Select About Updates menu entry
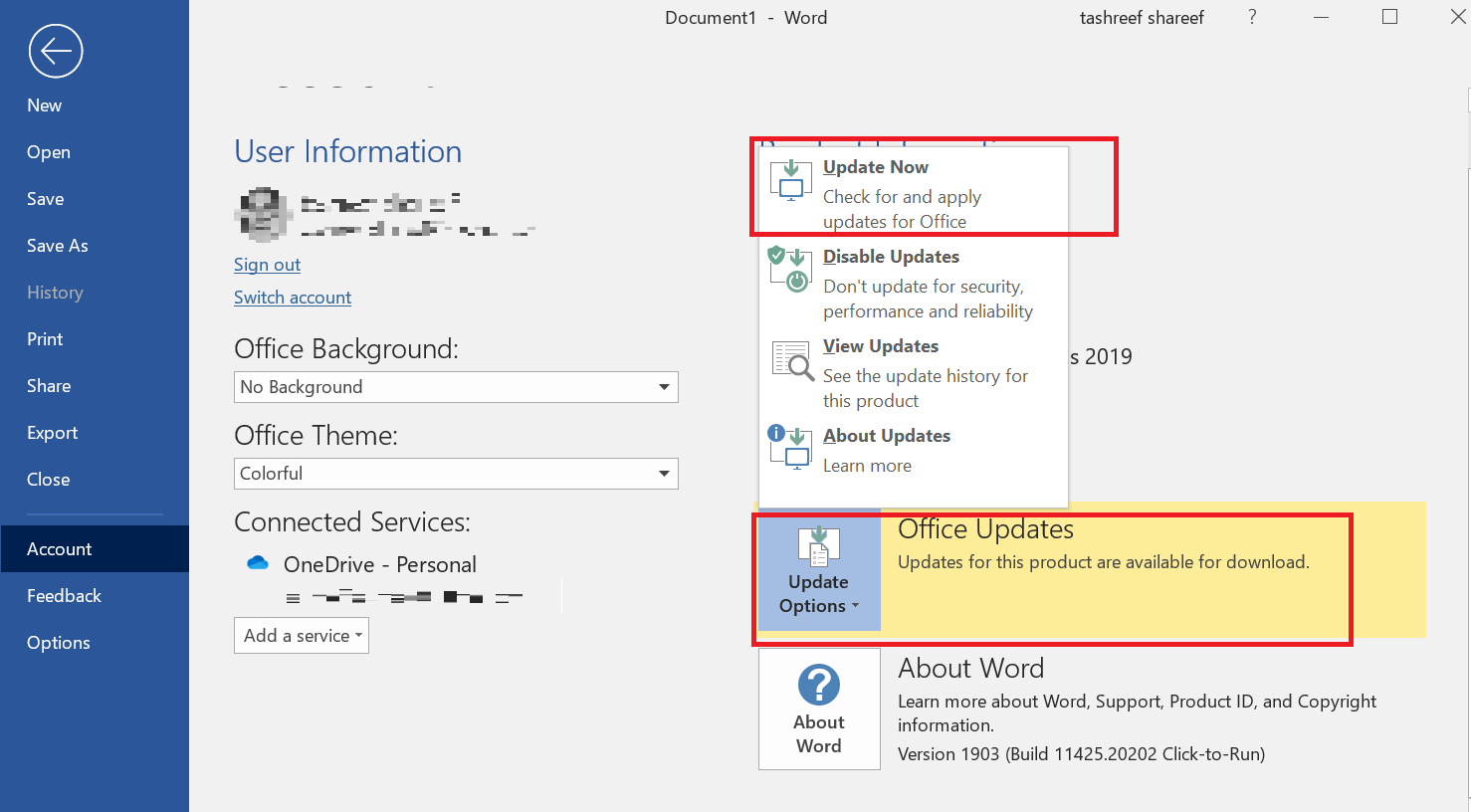Screen dimensions: 1471x812 [914, 450]
